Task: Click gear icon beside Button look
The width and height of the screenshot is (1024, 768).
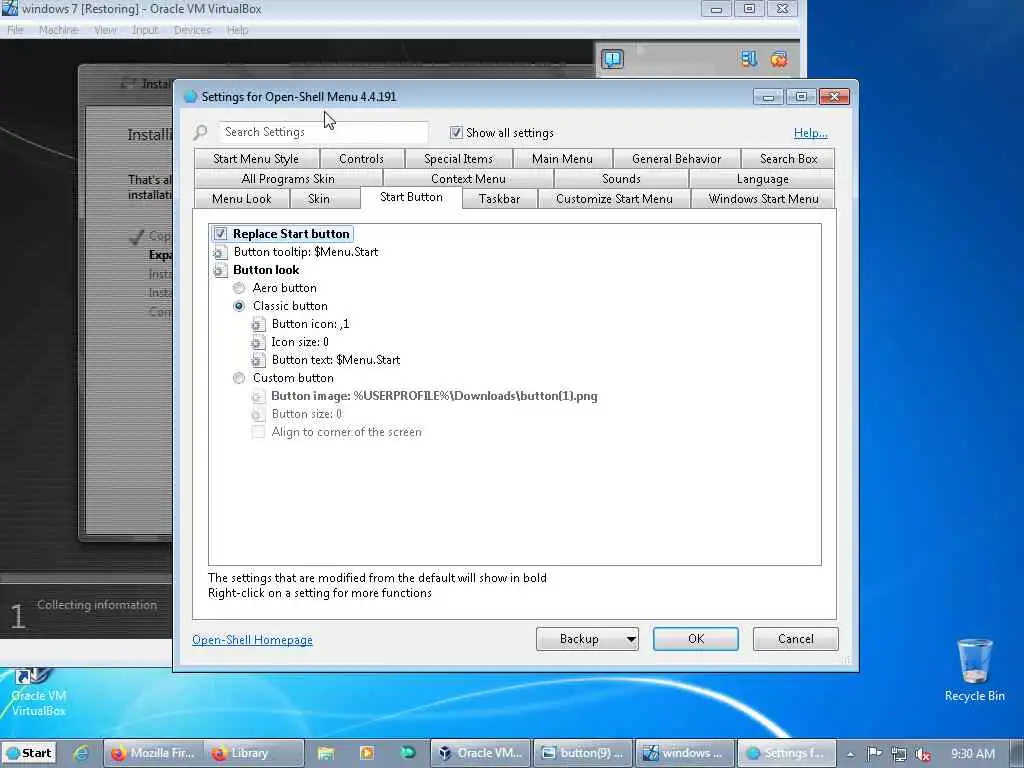Action: 220,270
